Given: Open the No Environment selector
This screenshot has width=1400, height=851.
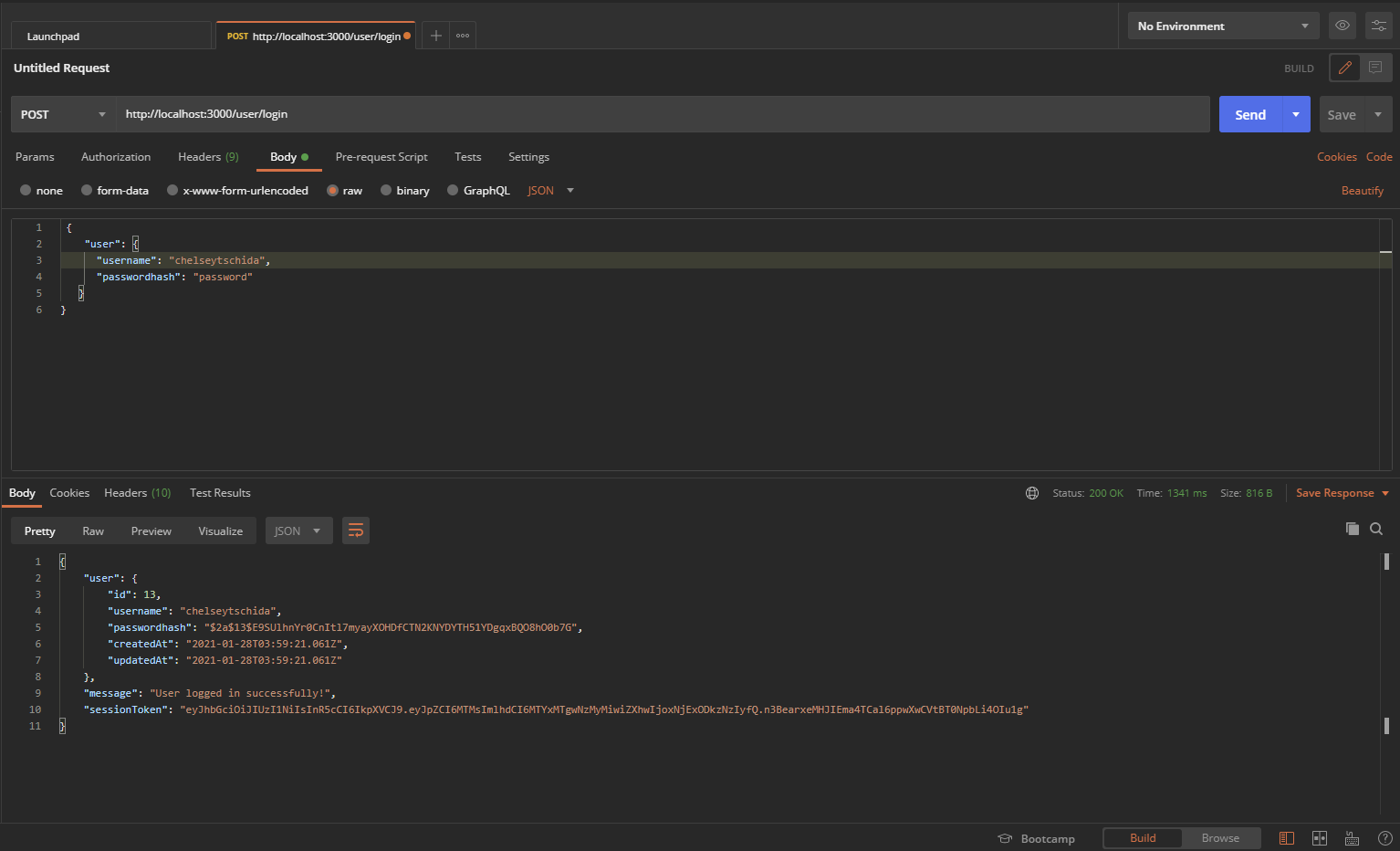Looking at the screenshot, I should [1222, 26].
